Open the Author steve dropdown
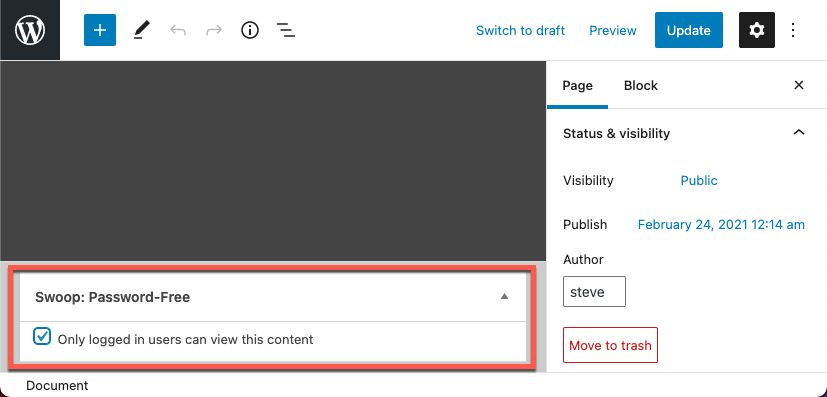Image resolution: width=827 pixels, height=397 pixels. point(594,292)
